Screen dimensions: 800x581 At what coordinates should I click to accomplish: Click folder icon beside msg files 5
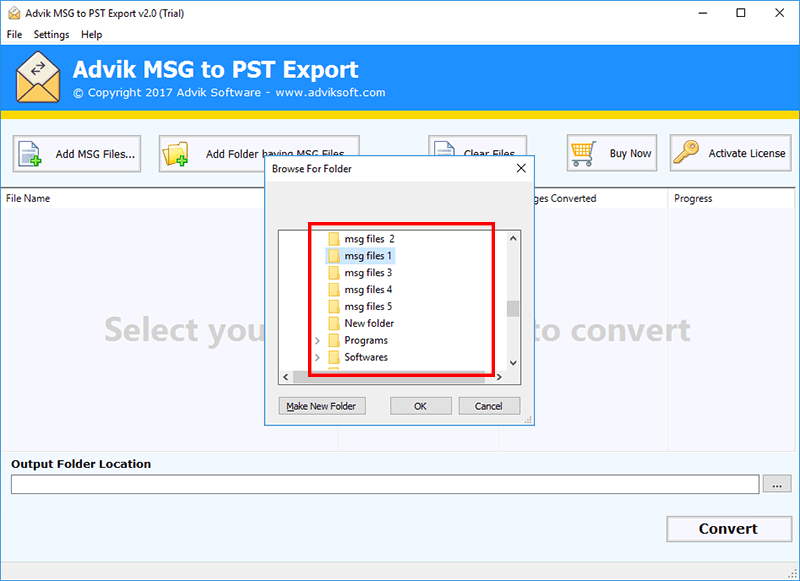click(x=334, y=306)
